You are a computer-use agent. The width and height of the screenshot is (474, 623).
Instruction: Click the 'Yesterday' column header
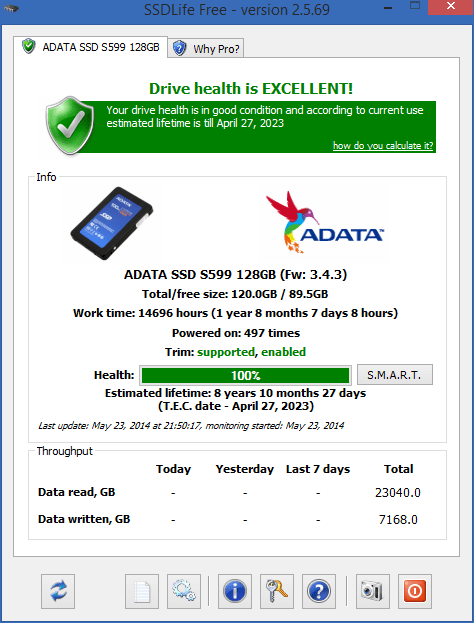[245, 469]
